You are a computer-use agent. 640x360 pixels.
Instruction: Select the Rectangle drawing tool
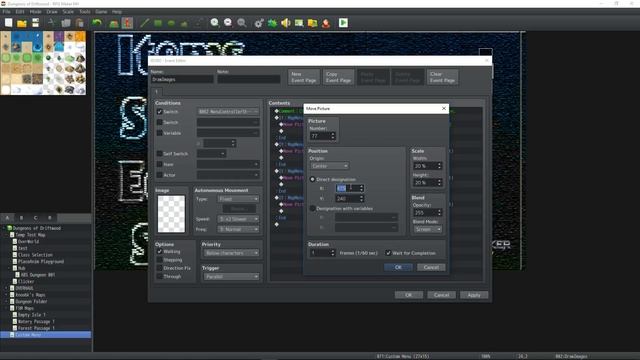click(x=158, y=23)
